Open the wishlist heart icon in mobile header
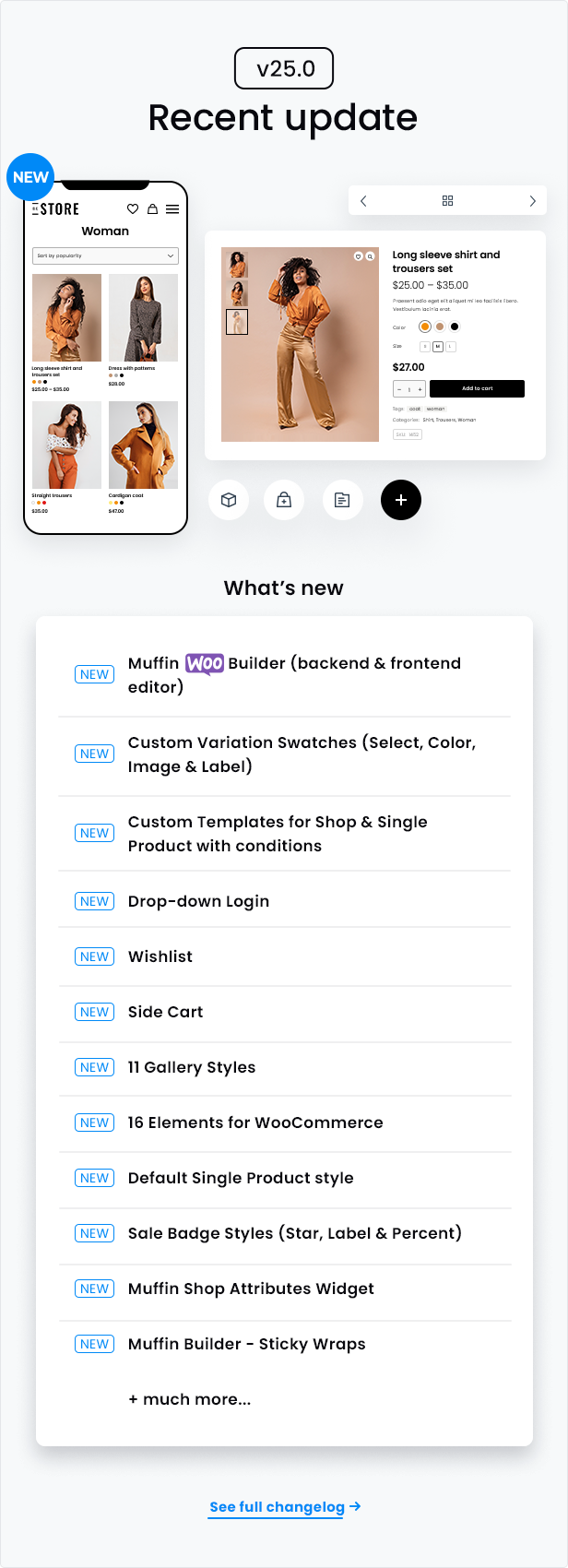The height and width of the screenshot is (1568, 568). (133, 209)
